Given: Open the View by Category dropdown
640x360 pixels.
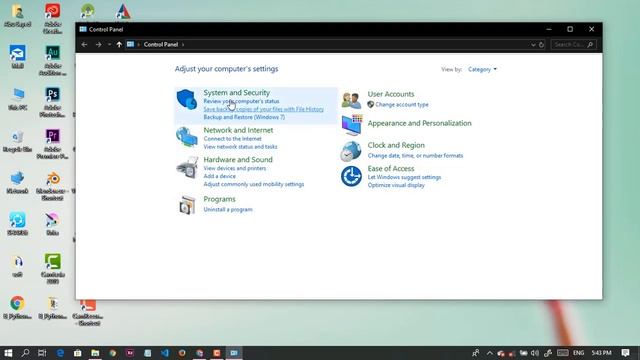Looking at the screenshot, I should coord(482,69).
